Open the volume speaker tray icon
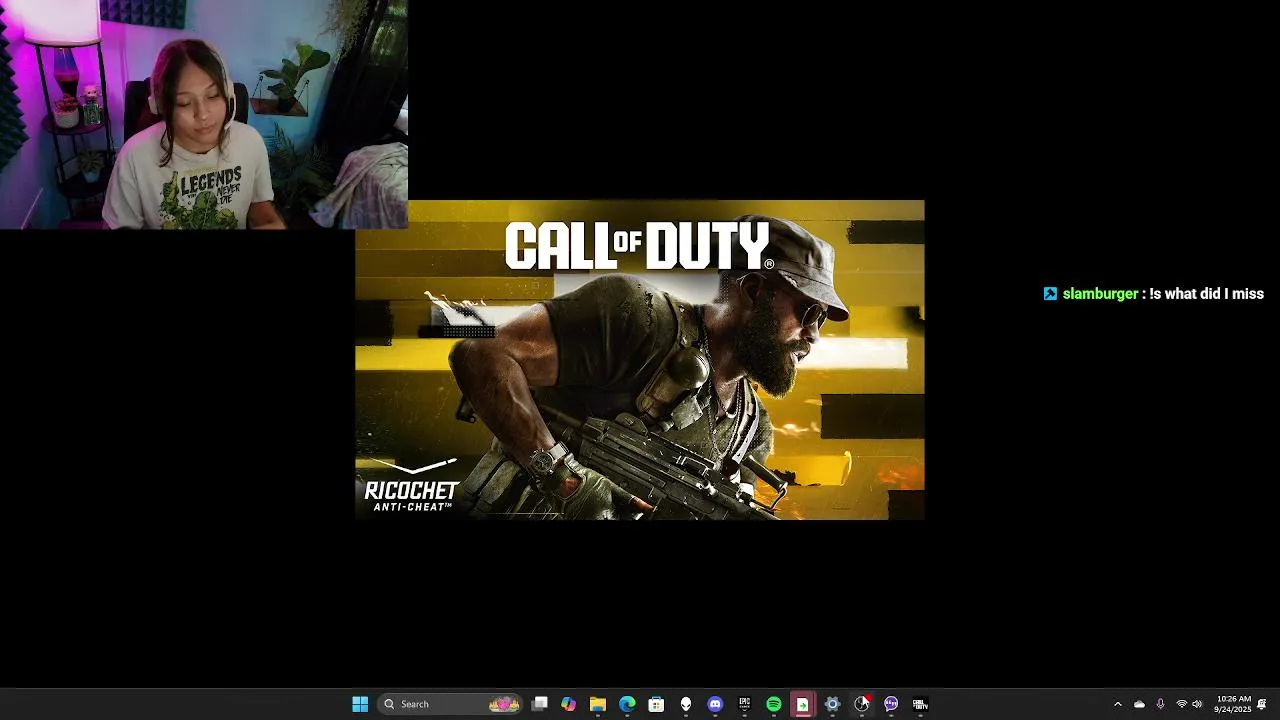The image size is (1280, 720). point(1197,704)
